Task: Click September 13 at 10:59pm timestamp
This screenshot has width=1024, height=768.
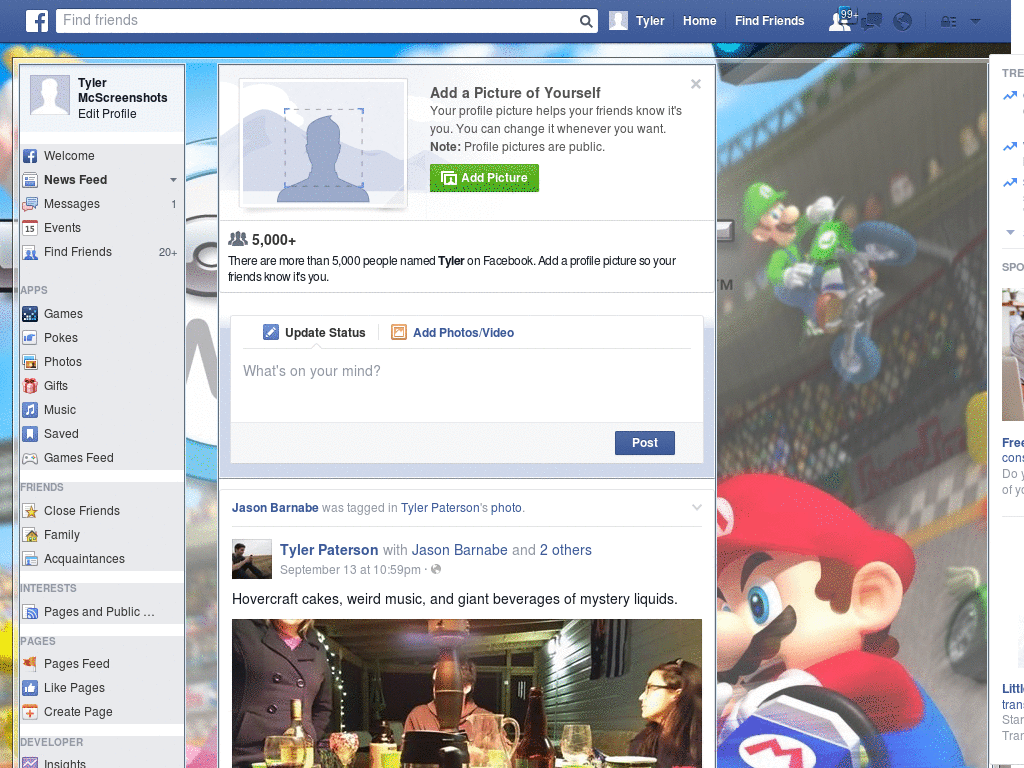Action: point(350,569)
